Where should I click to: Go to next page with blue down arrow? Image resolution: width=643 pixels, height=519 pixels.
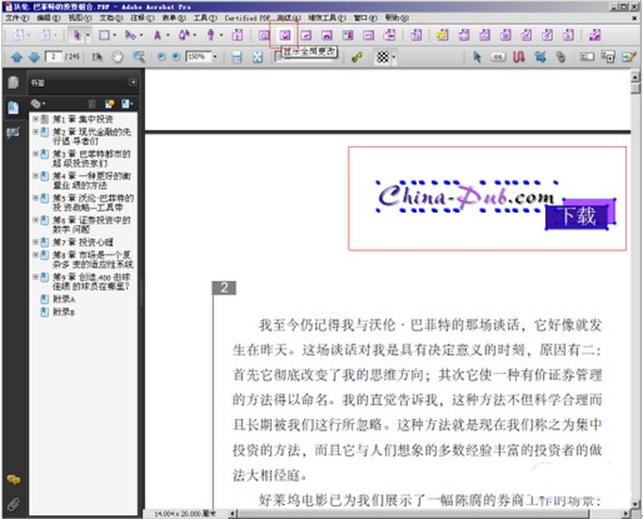[34, 57]
